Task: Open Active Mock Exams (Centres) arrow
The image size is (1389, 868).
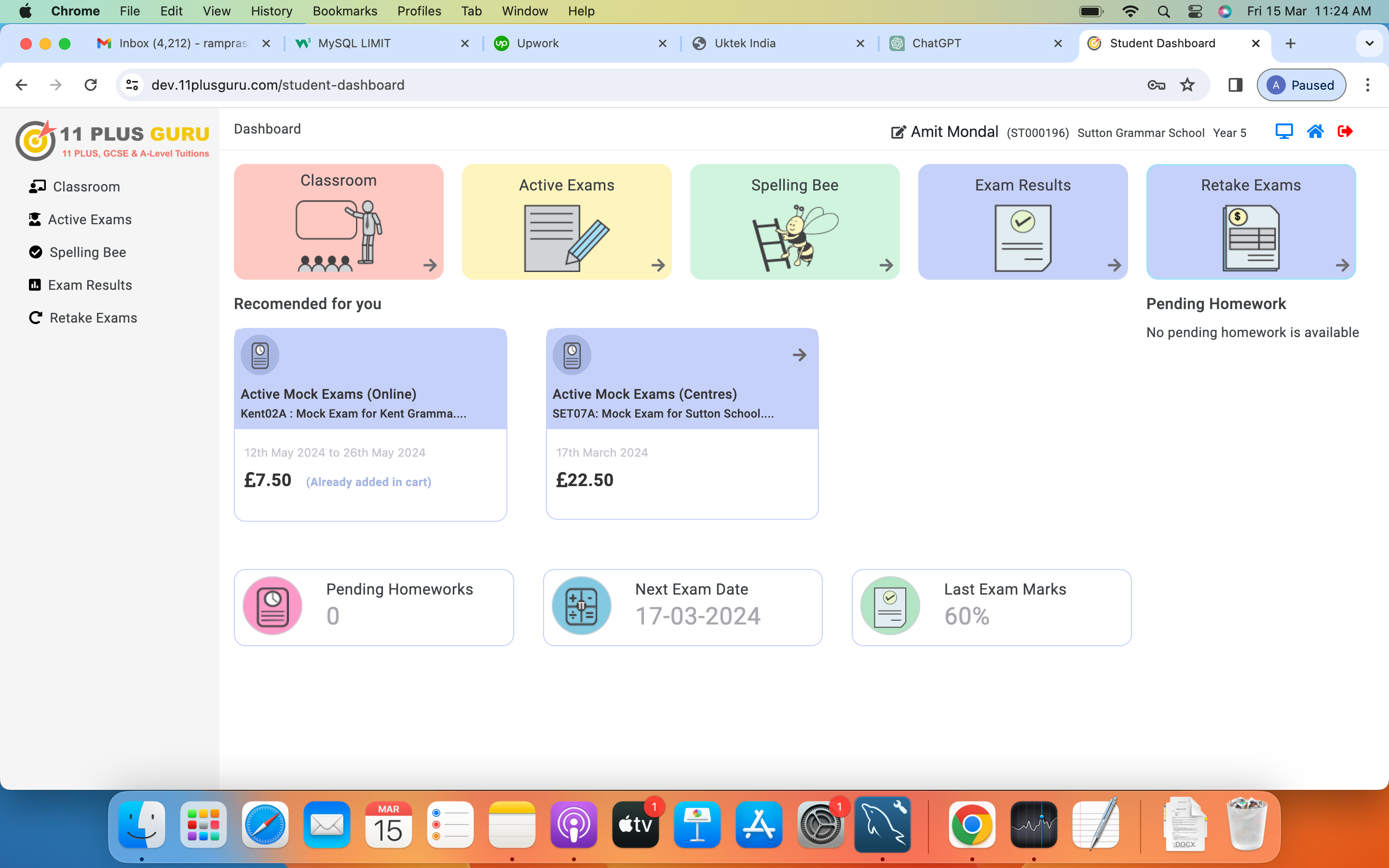Action: (799, 355)
